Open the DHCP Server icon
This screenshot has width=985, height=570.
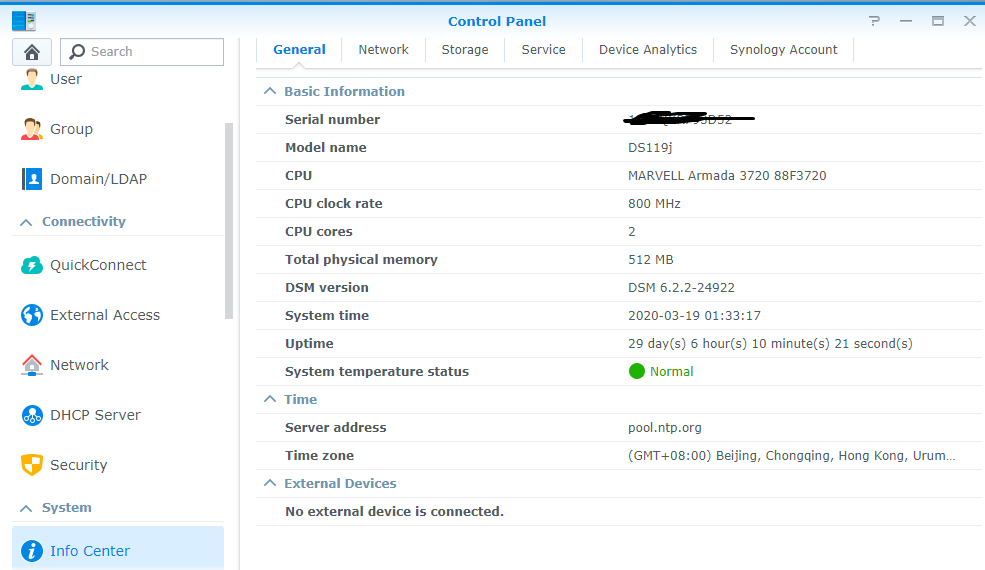coord(31,415)
